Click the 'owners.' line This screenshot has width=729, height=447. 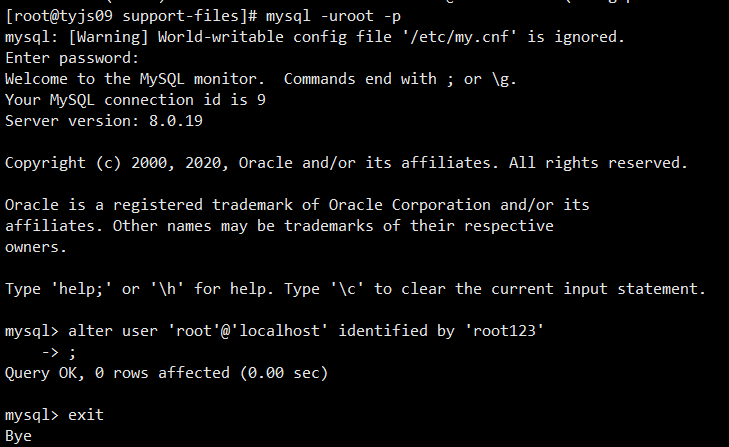click(x=36, y=247)
